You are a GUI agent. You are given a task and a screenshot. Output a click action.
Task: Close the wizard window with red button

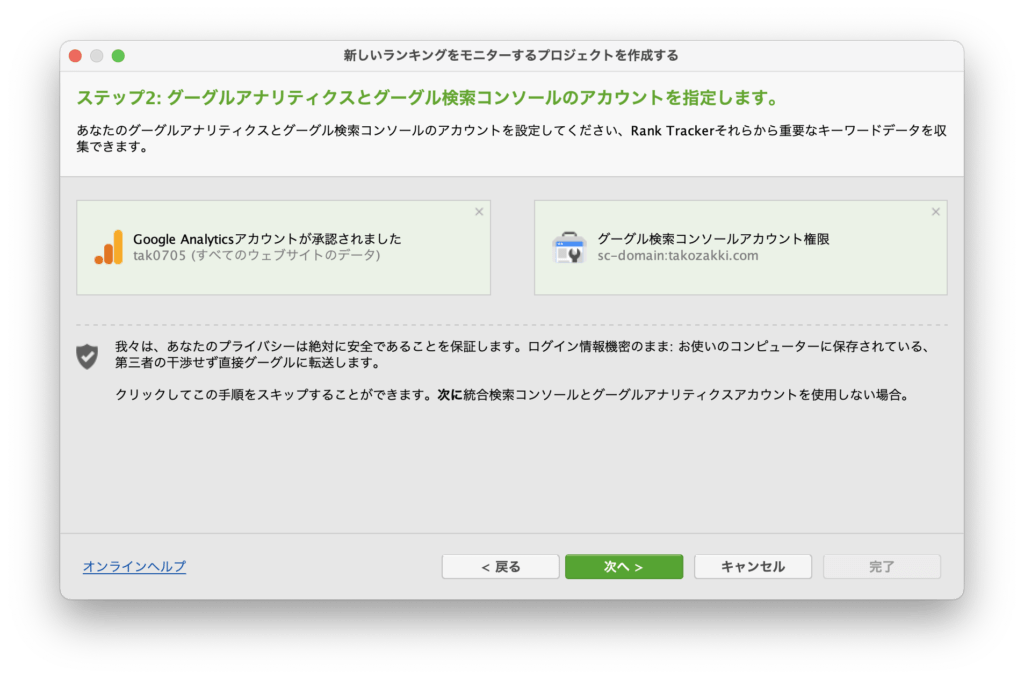(x=75, y=56)
